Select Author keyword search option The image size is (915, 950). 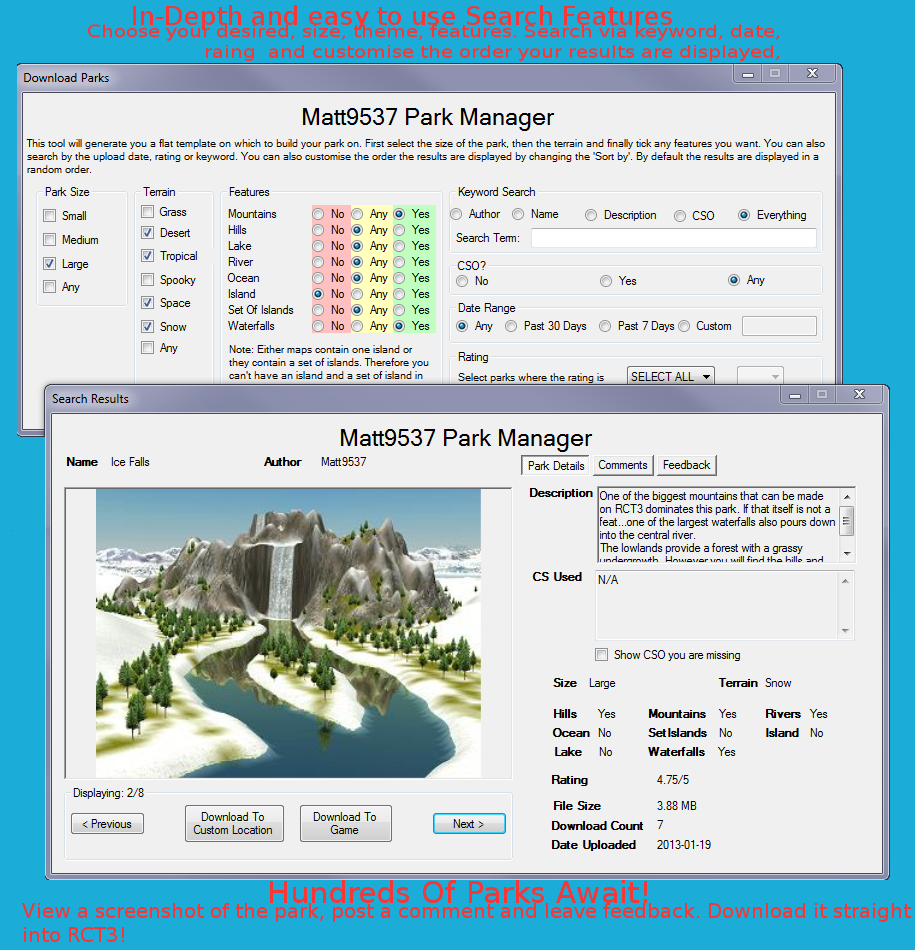[x=457, y=214]
